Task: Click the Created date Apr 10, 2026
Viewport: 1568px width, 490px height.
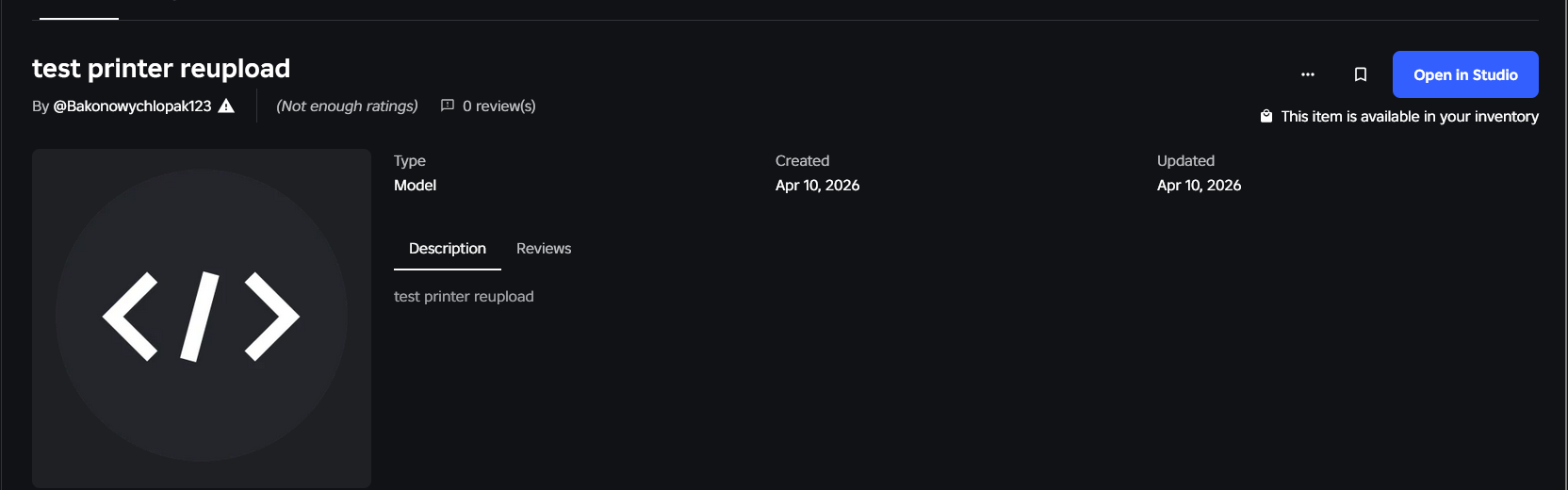Action: (817, 186)
